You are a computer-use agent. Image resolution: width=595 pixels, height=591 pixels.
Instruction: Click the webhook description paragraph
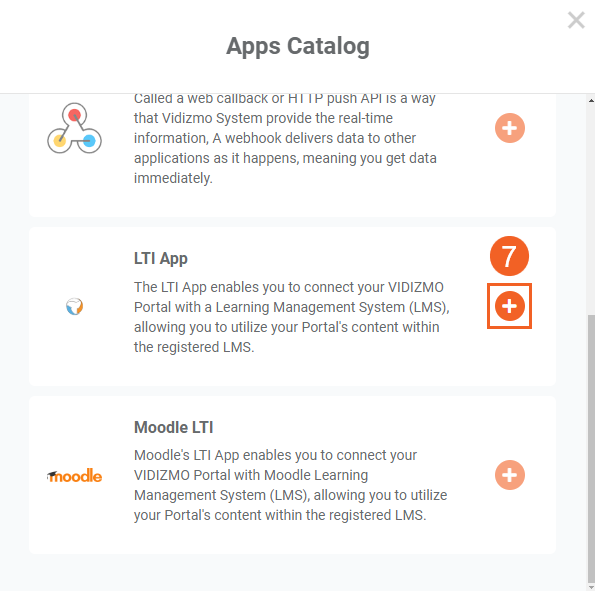tap(285, 138)
